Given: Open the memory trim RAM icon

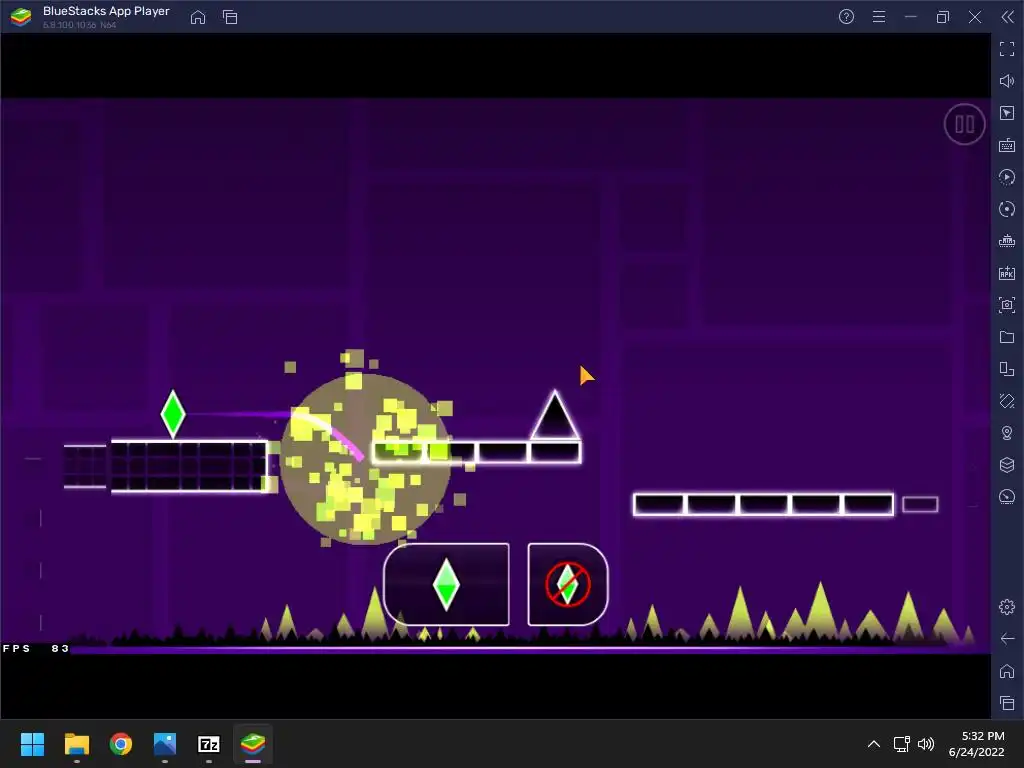Looking at the screenshot, I should (1007, 241).
